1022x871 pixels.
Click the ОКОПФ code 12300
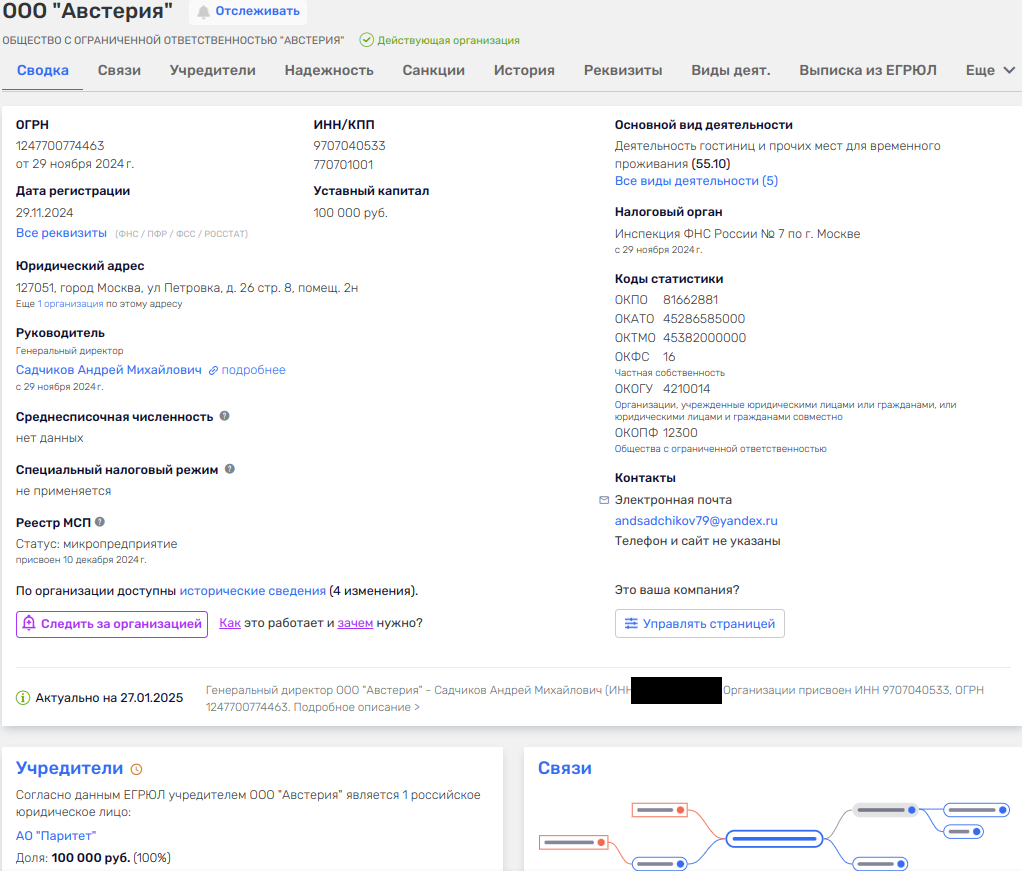coord(680,432)
